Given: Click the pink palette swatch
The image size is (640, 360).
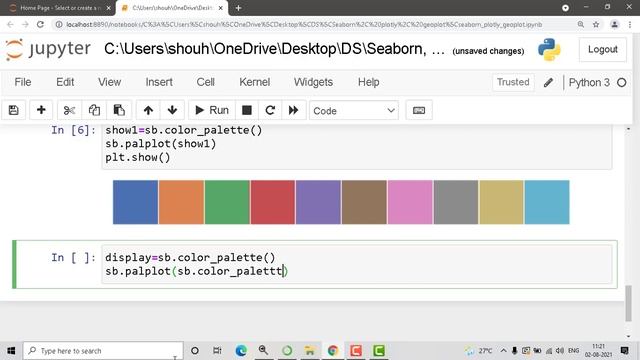Looking at the screenshot, I should pos(410,202).
